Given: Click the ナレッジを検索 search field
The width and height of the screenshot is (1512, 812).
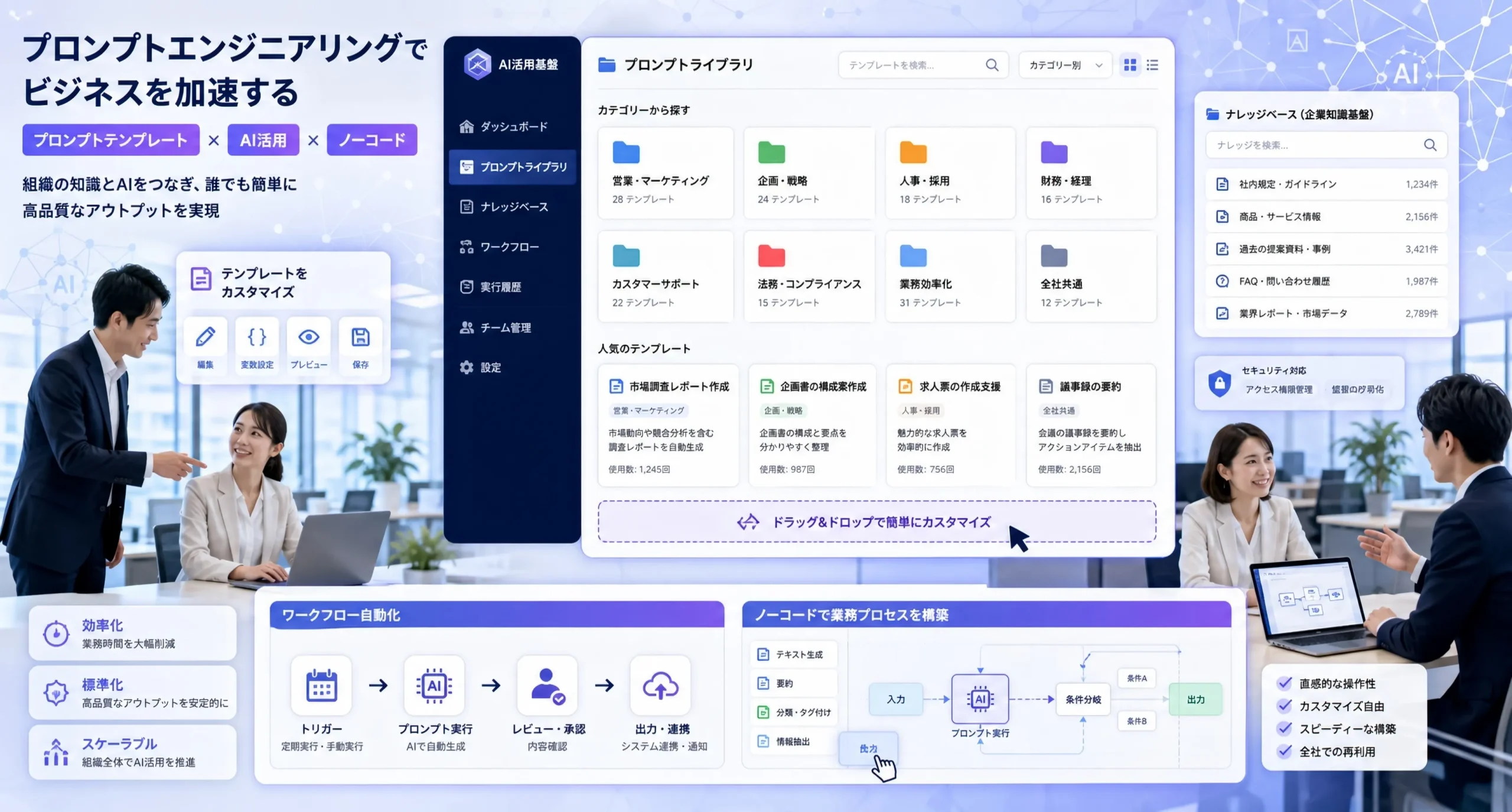Looking at the screenshot, I should pyautogui.click(x=1326, y=145).
